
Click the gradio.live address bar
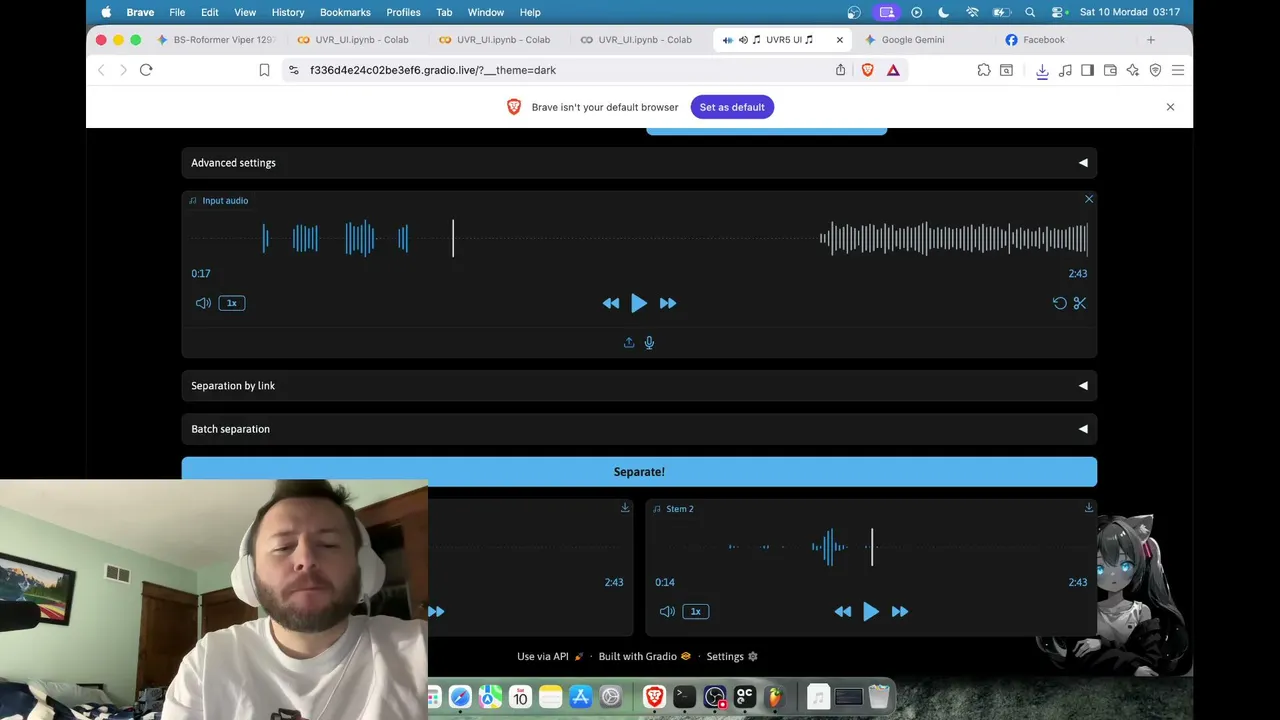tap(560, 70)
